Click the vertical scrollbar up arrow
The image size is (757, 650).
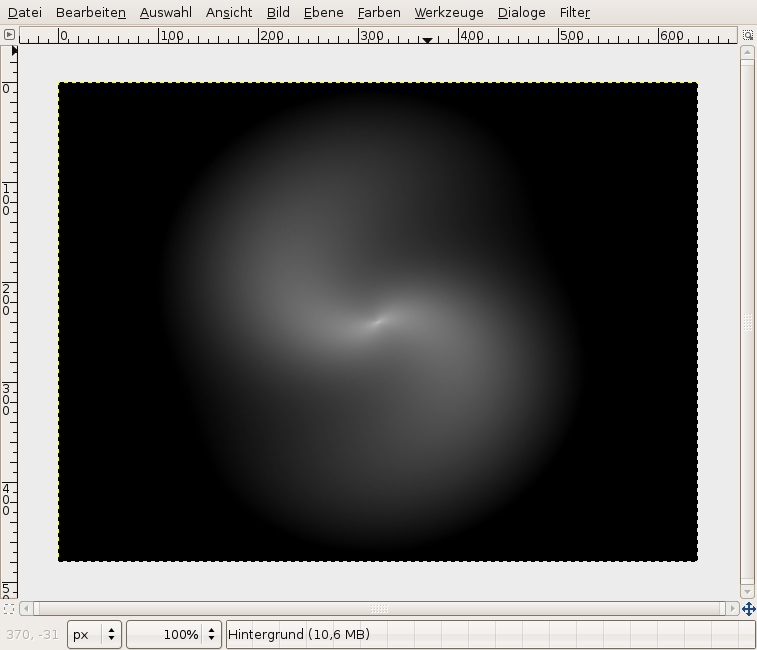point(747,52)
